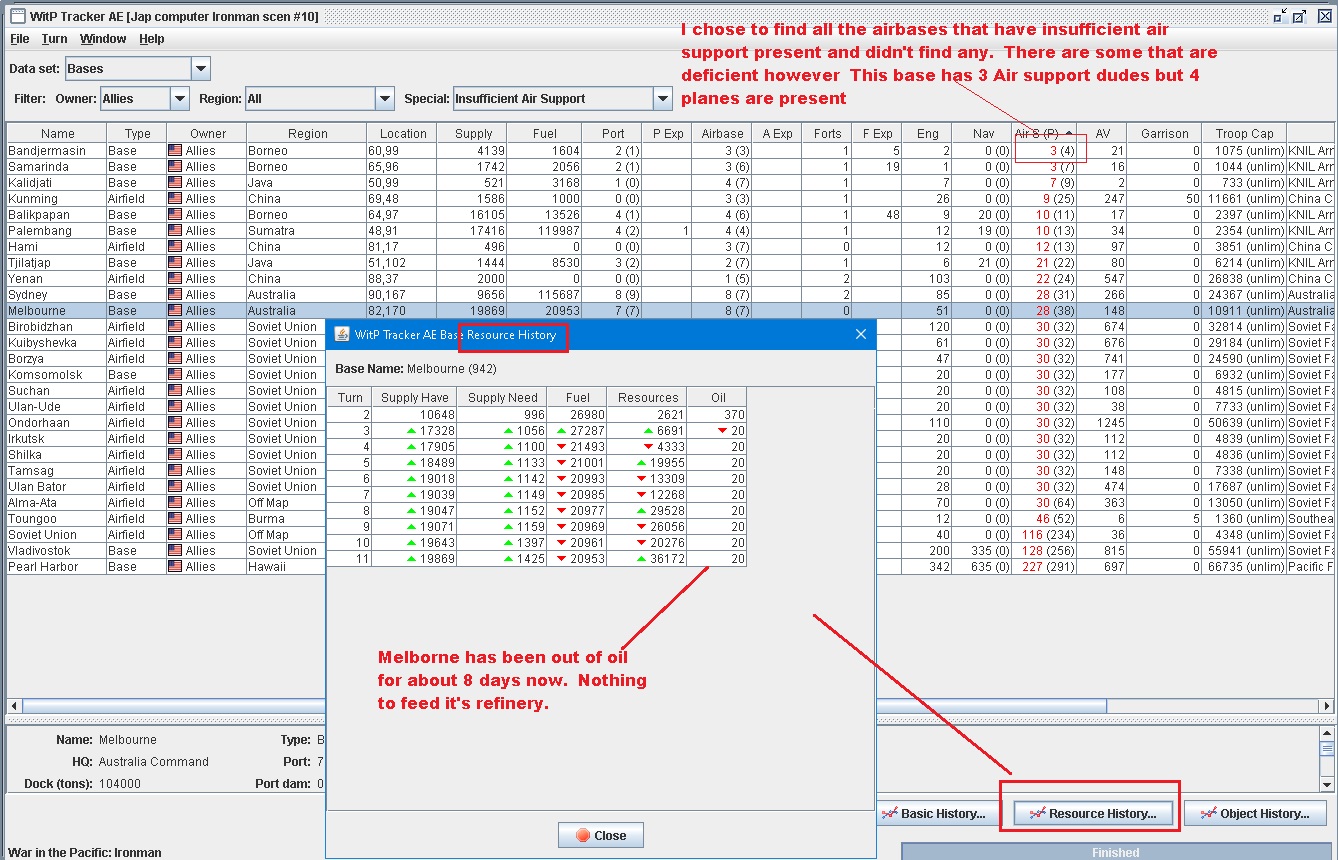Click the details panel scrollbar down arrow
The image size is (1338, 860).
tap(1327, 783)
